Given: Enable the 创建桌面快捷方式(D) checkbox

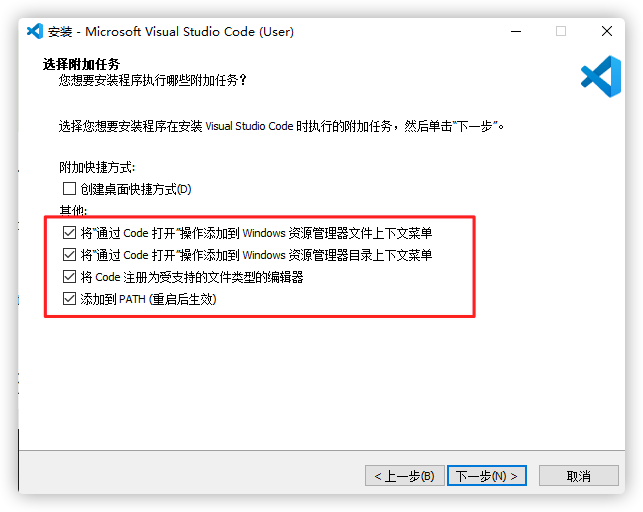Looking at the screenshot, I should (69, 189).
